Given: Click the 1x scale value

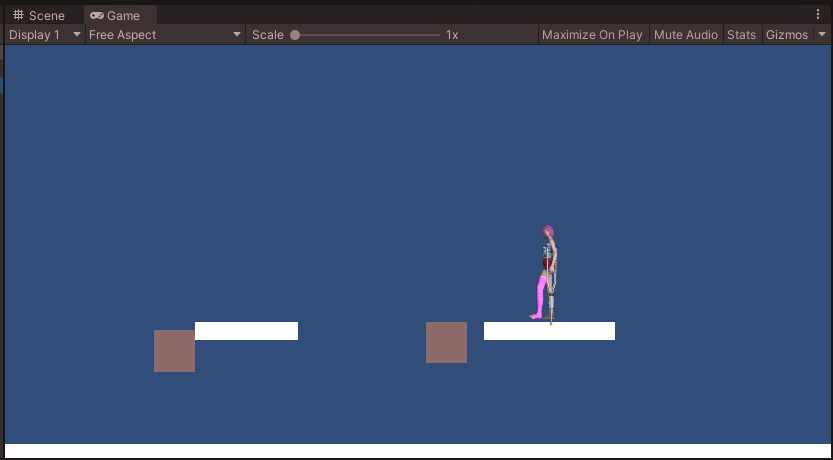Looking at the screenshot, I should pyautogui.click(x=452, y=35).
